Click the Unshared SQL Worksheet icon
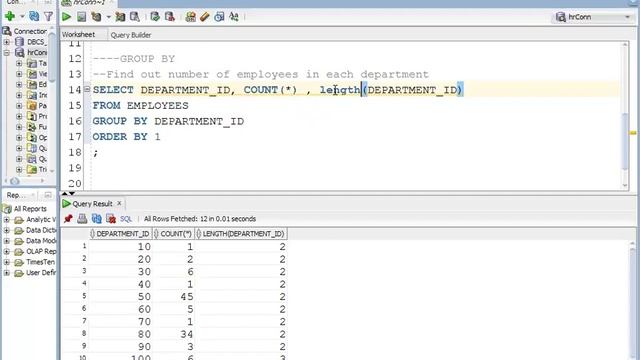The width and height of the screenshot is (640, 360). click(x=190, y=17)
